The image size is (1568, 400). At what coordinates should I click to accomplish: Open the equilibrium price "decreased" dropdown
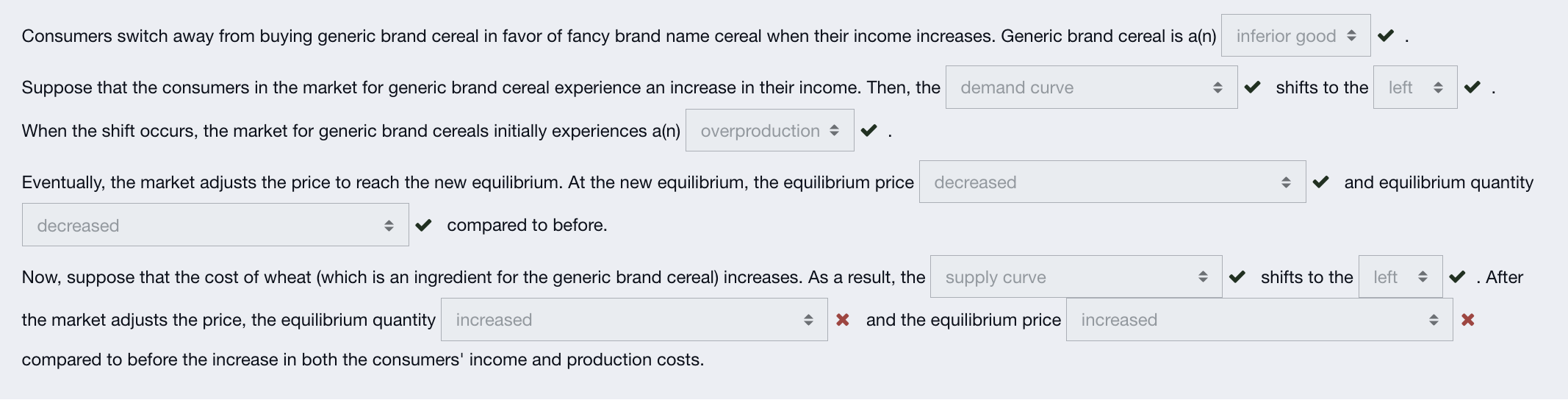[x=1112, y=182]
